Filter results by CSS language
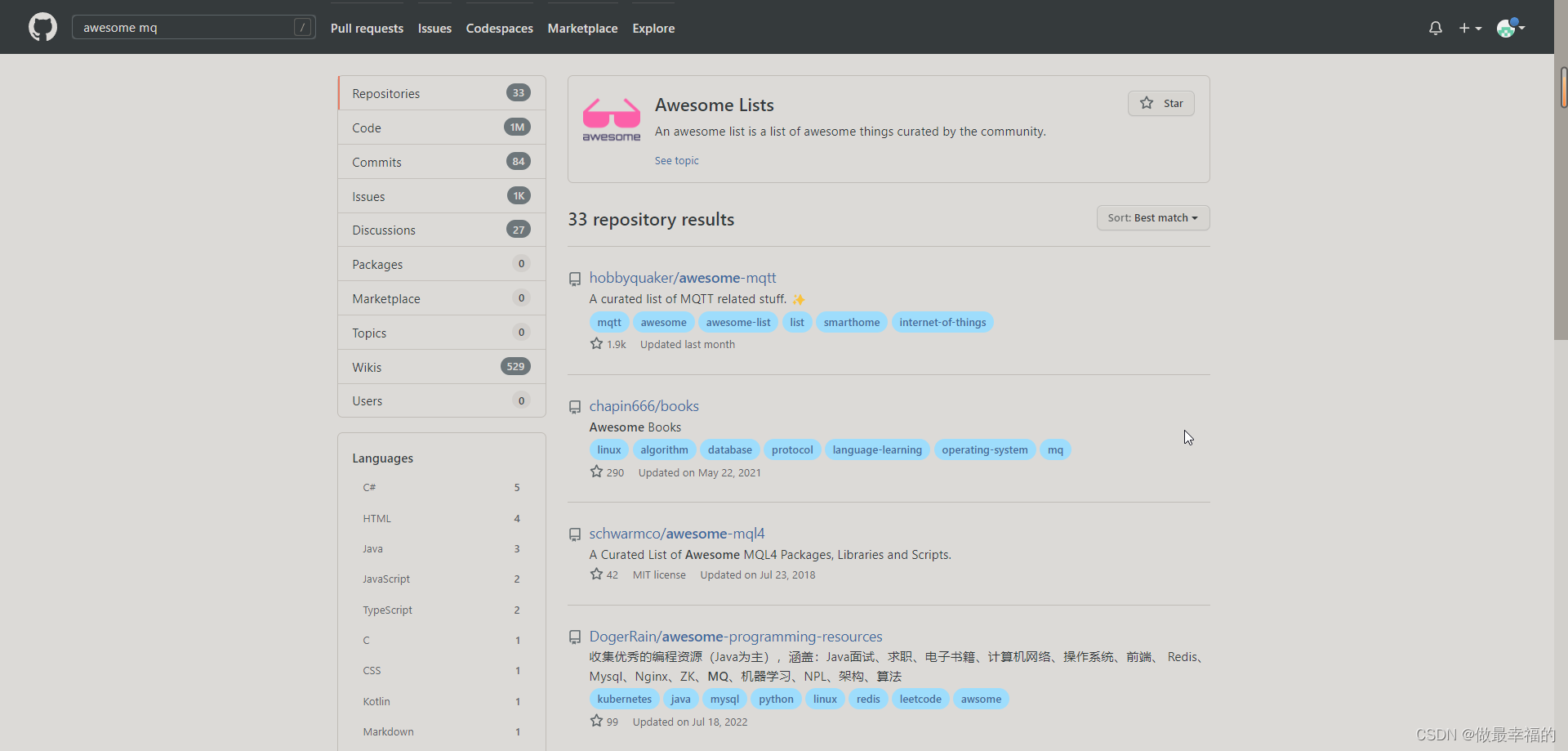This screenshot has width=1568, height=751. (x=442, y=670)
